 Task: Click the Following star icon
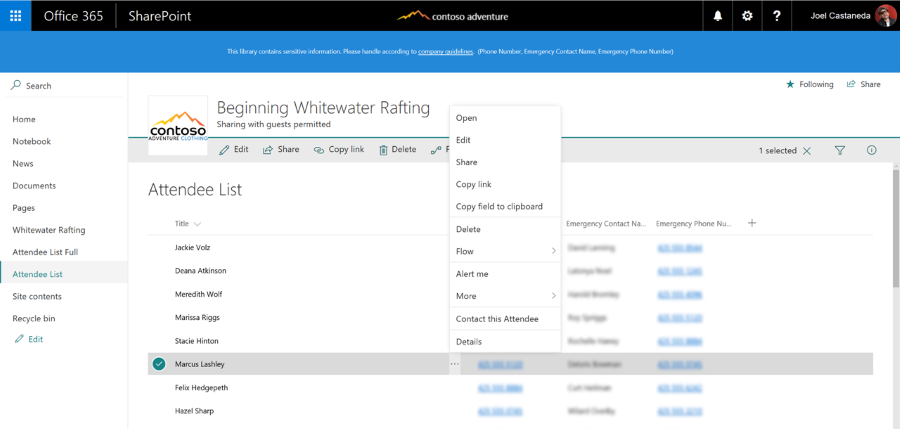pos(790,84)
